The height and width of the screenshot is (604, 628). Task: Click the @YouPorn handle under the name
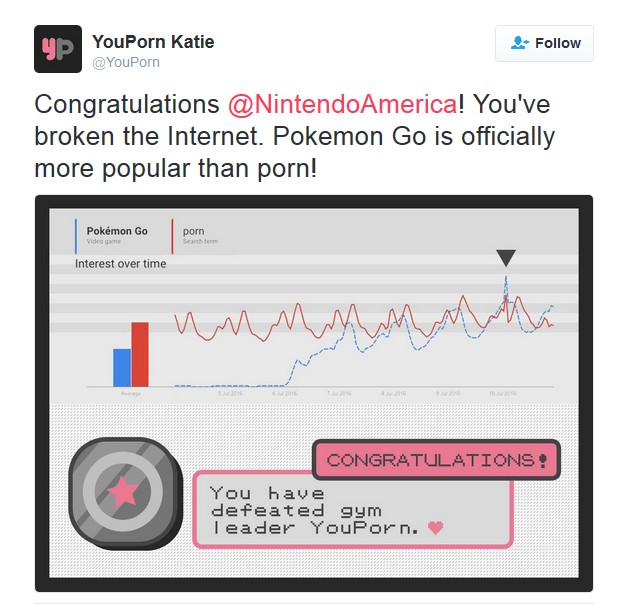pyautogui.click(x=125, y=62)
